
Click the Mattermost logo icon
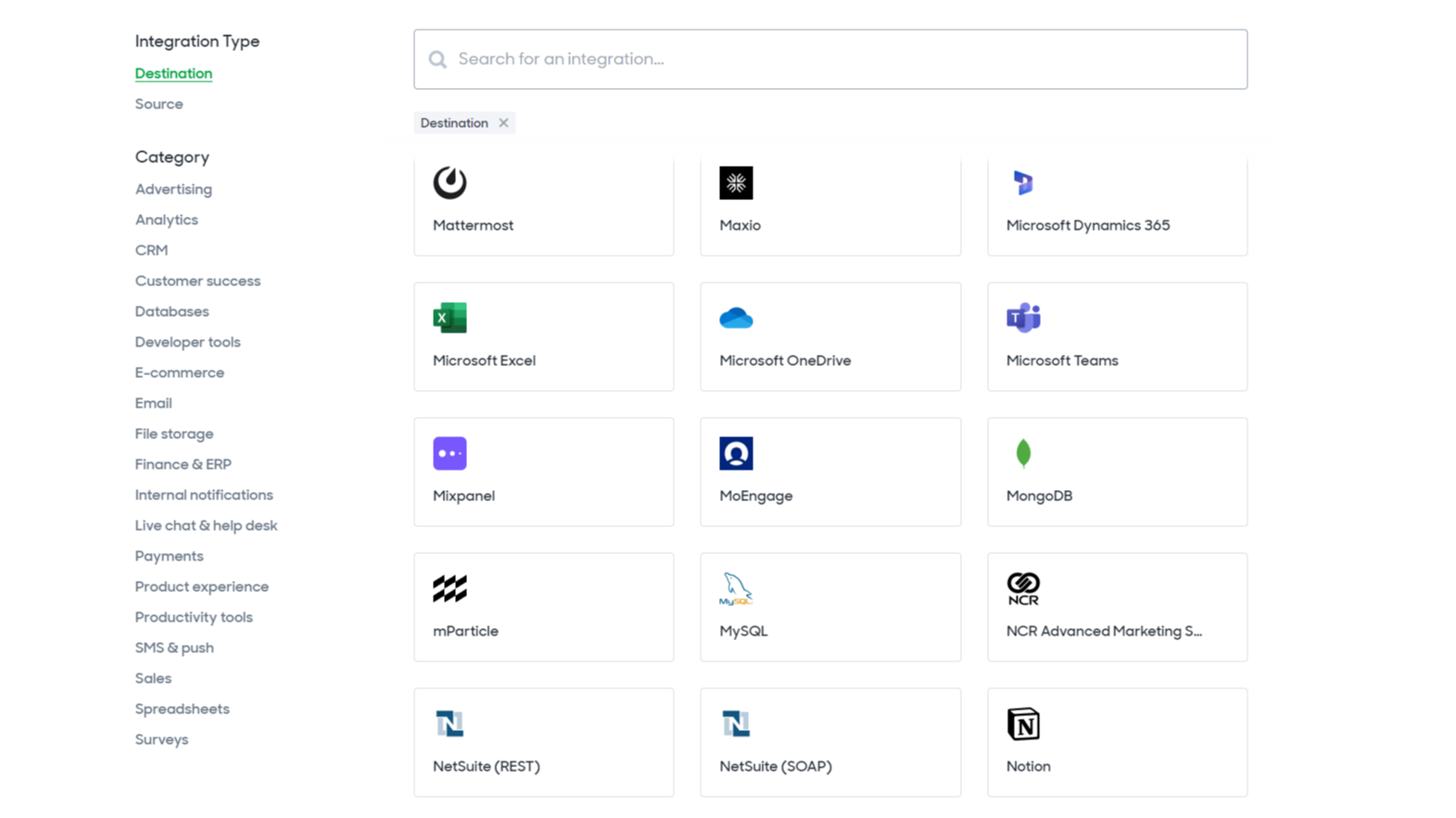tap(449, 182)
